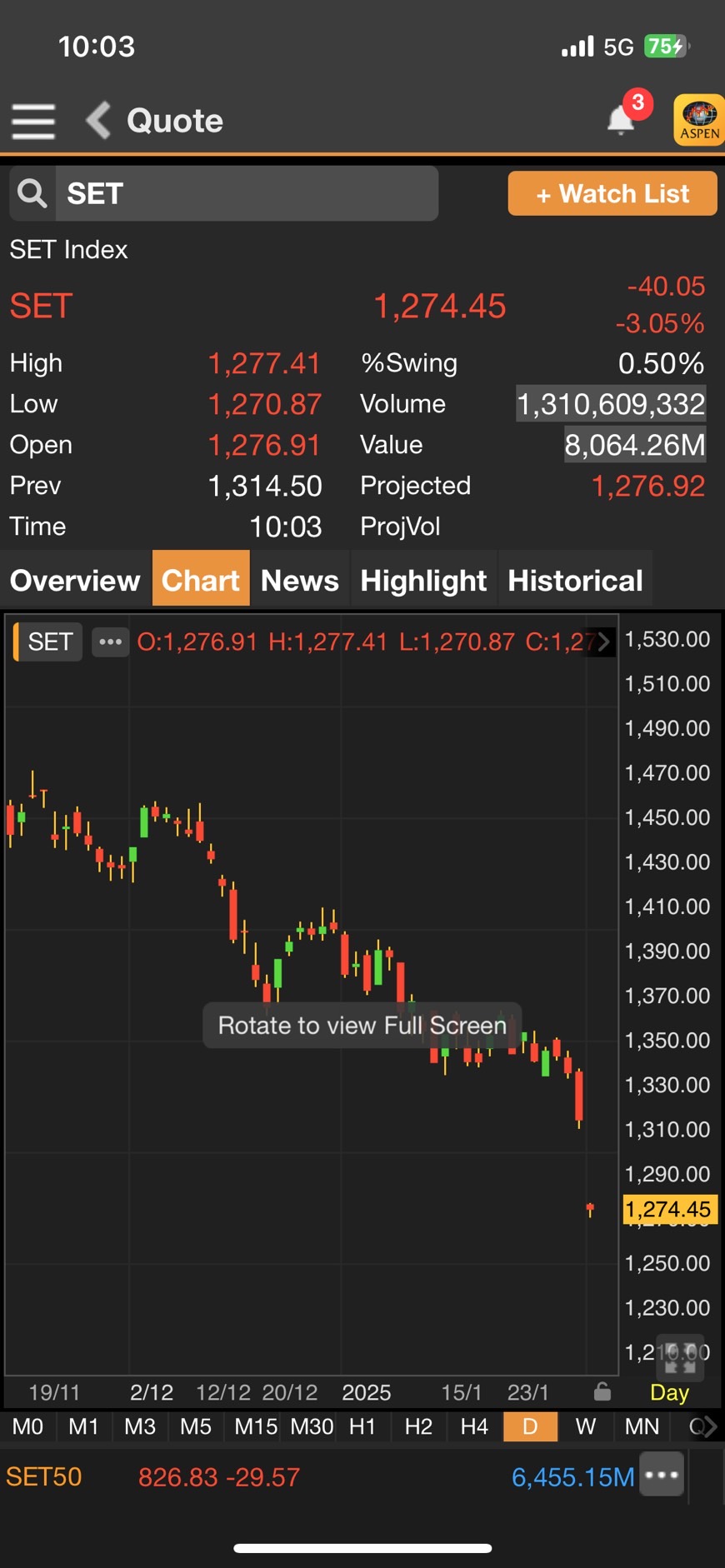Select the H1 timeframe
This screenshot has width=725, height=1568.
click(362, 1426)
